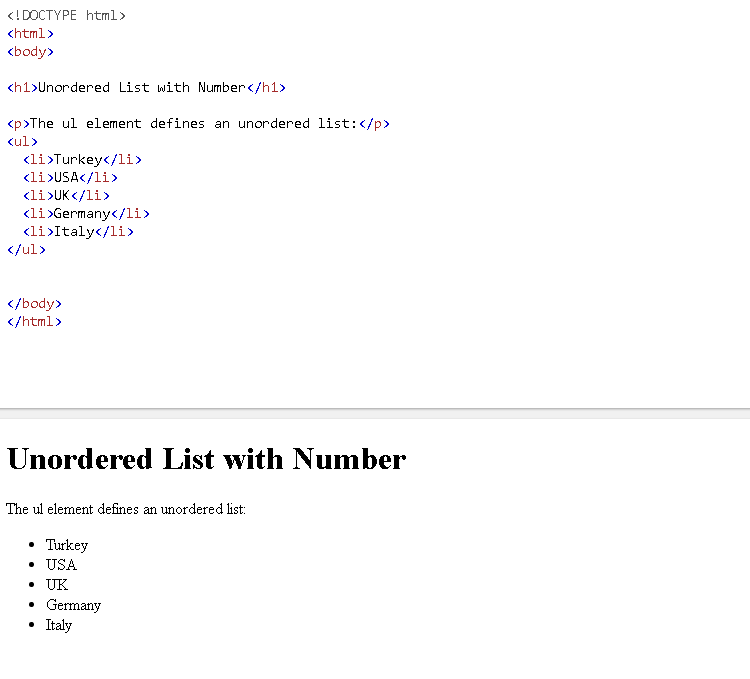Click the opening <html> tag line
The image size is (750, 679).
[30, 34]
